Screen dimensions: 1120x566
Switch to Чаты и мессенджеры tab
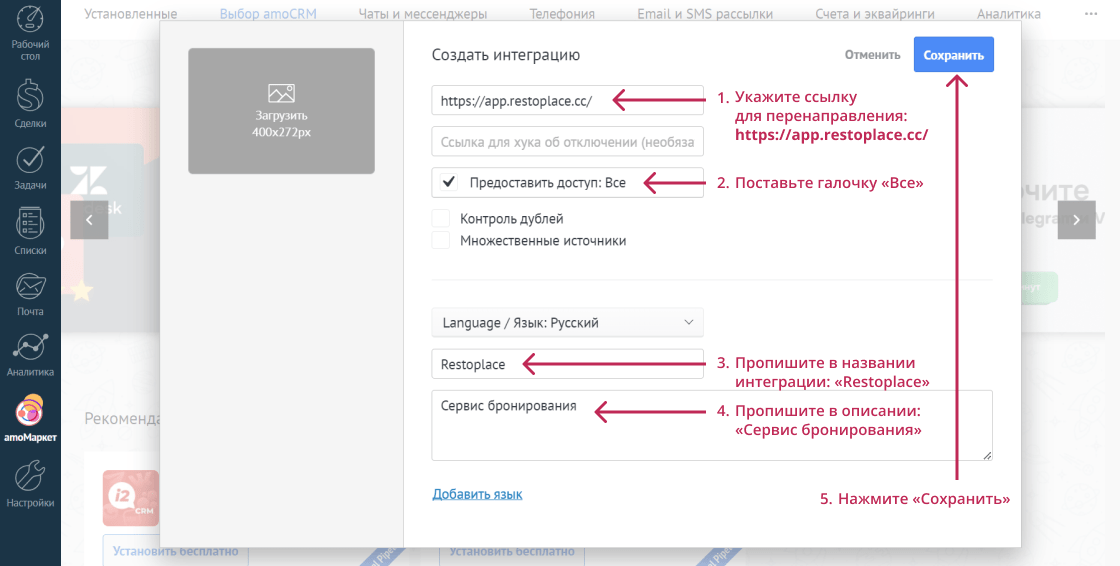[x=423, y=14]
